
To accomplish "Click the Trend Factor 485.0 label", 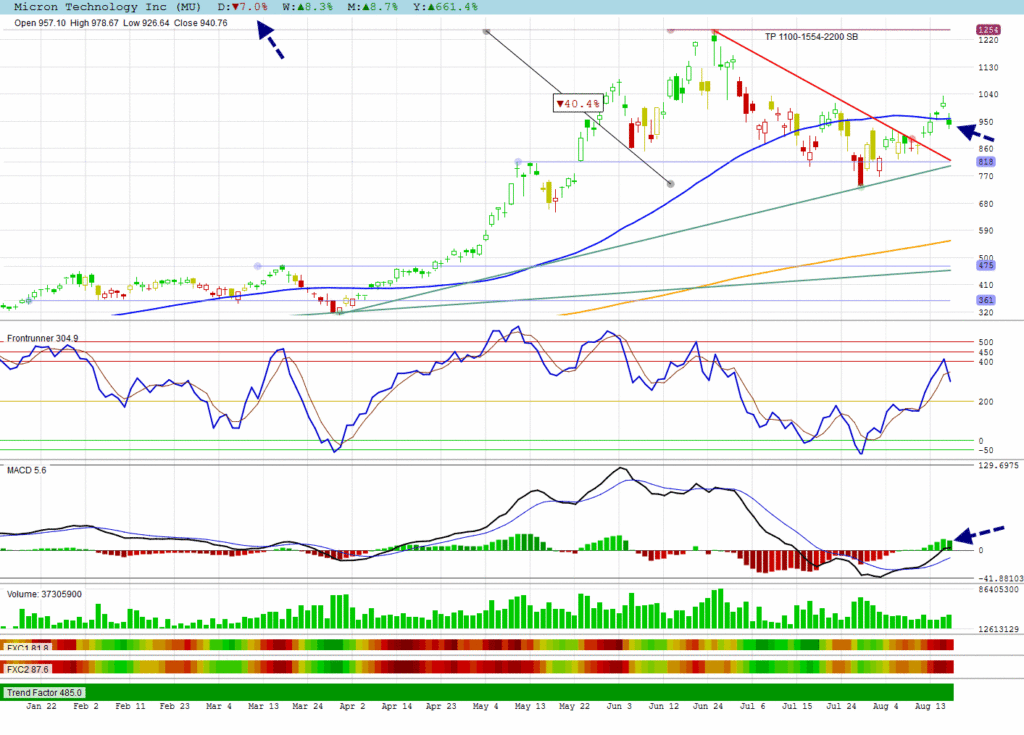I will pyautogui.click(x=44, y=693).
